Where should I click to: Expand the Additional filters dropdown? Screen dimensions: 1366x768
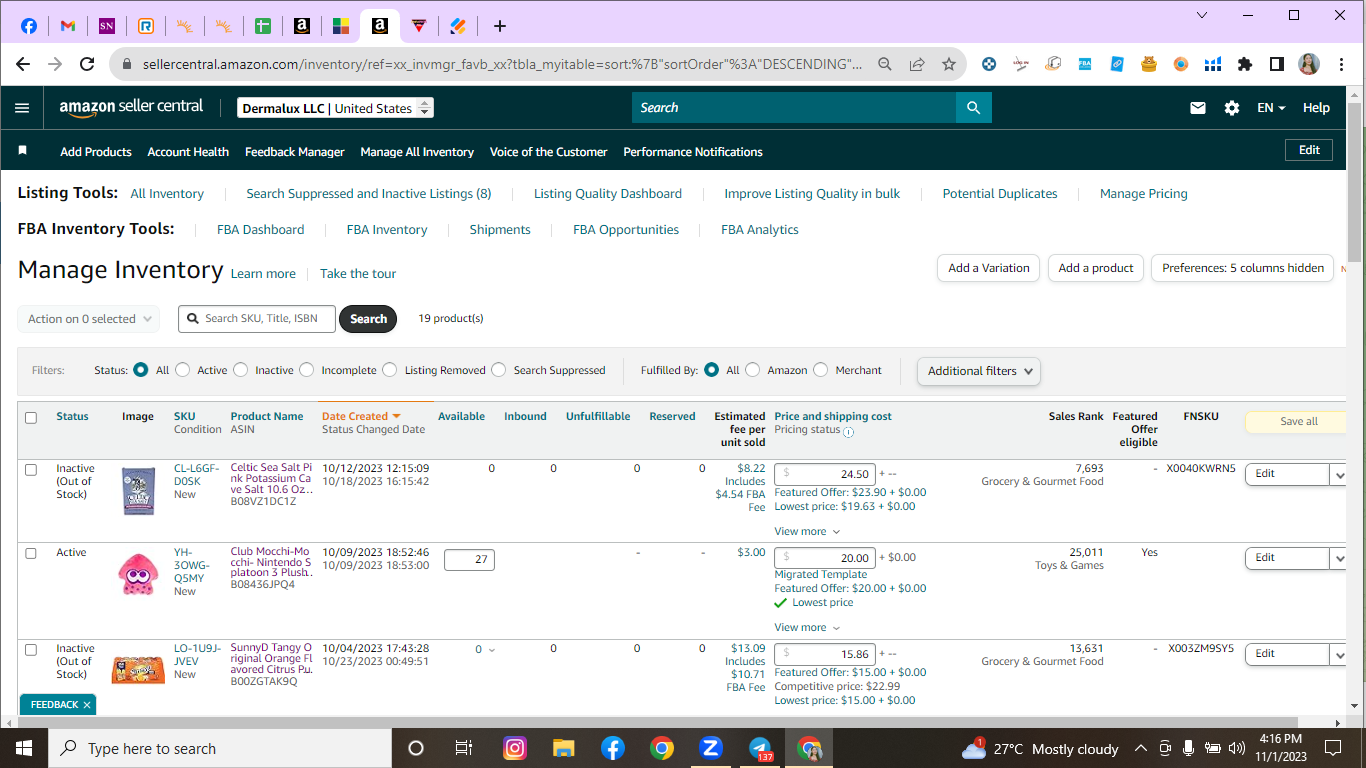(x=979, y=371)
